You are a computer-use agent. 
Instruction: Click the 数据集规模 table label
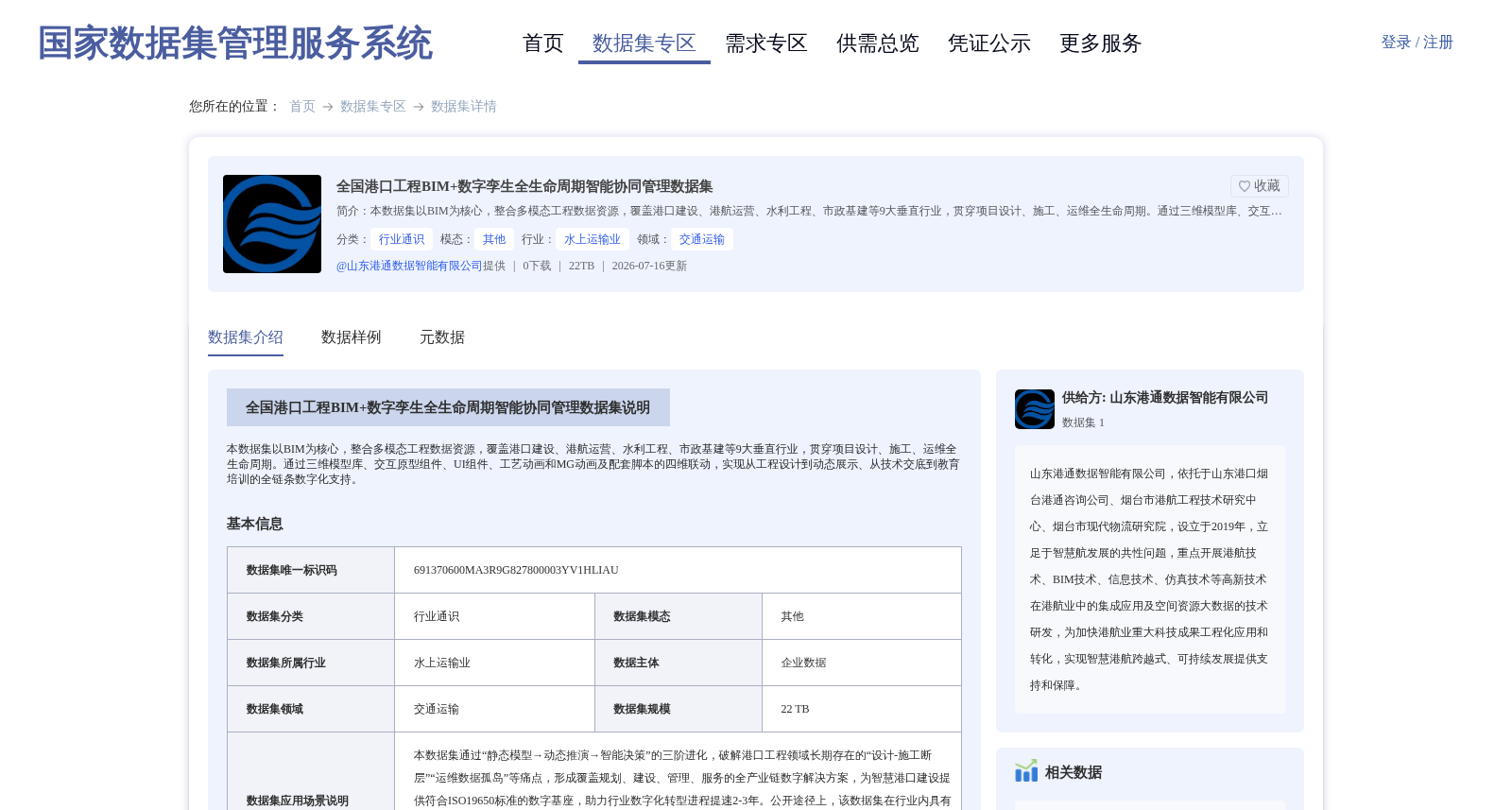642,709
